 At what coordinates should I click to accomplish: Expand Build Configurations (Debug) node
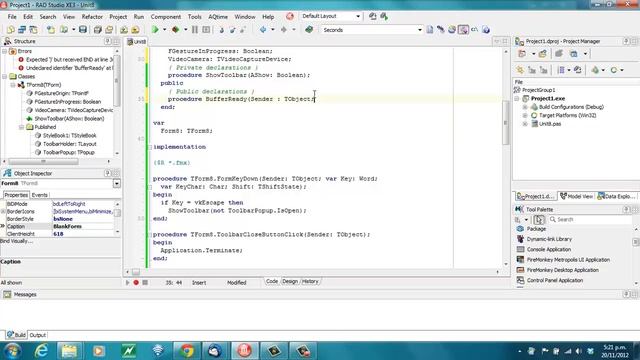tap(525, 107)
